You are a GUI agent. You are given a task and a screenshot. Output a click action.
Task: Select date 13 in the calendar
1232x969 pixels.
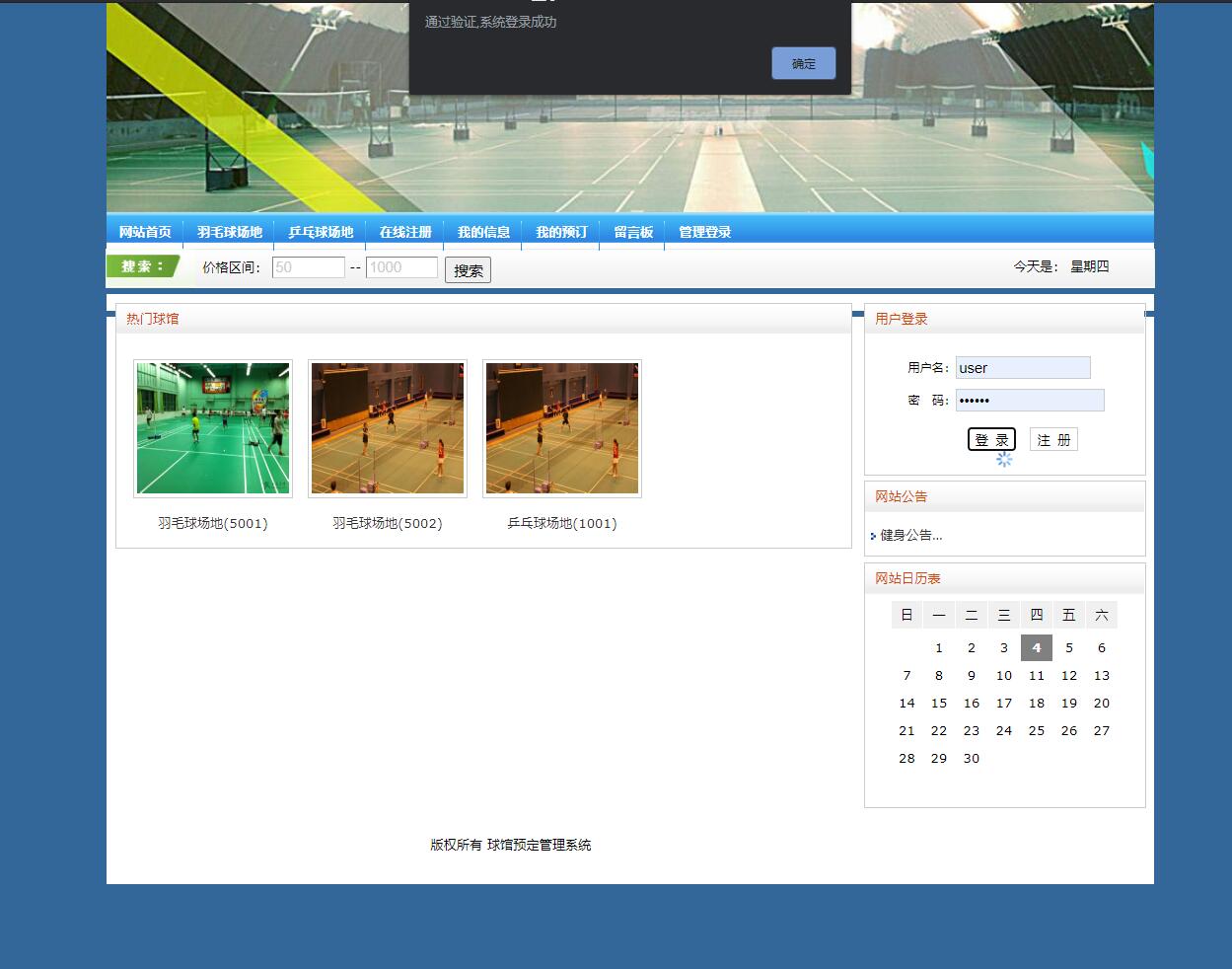click(x=1102, y=676)
